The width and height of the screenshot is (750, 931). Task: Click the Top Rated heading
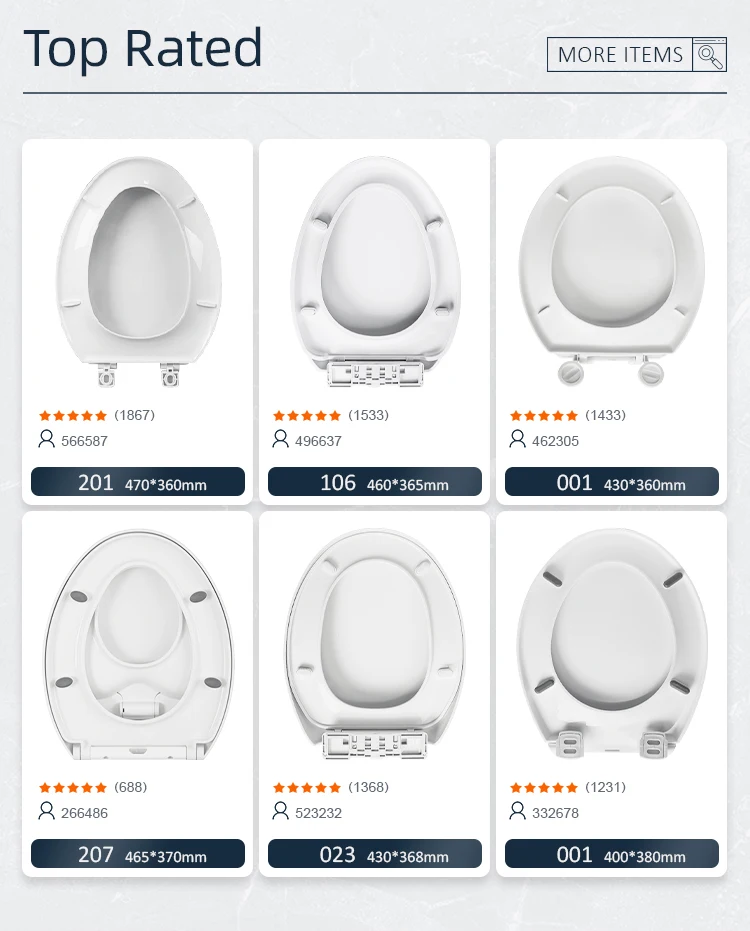[x=143, y=48]
